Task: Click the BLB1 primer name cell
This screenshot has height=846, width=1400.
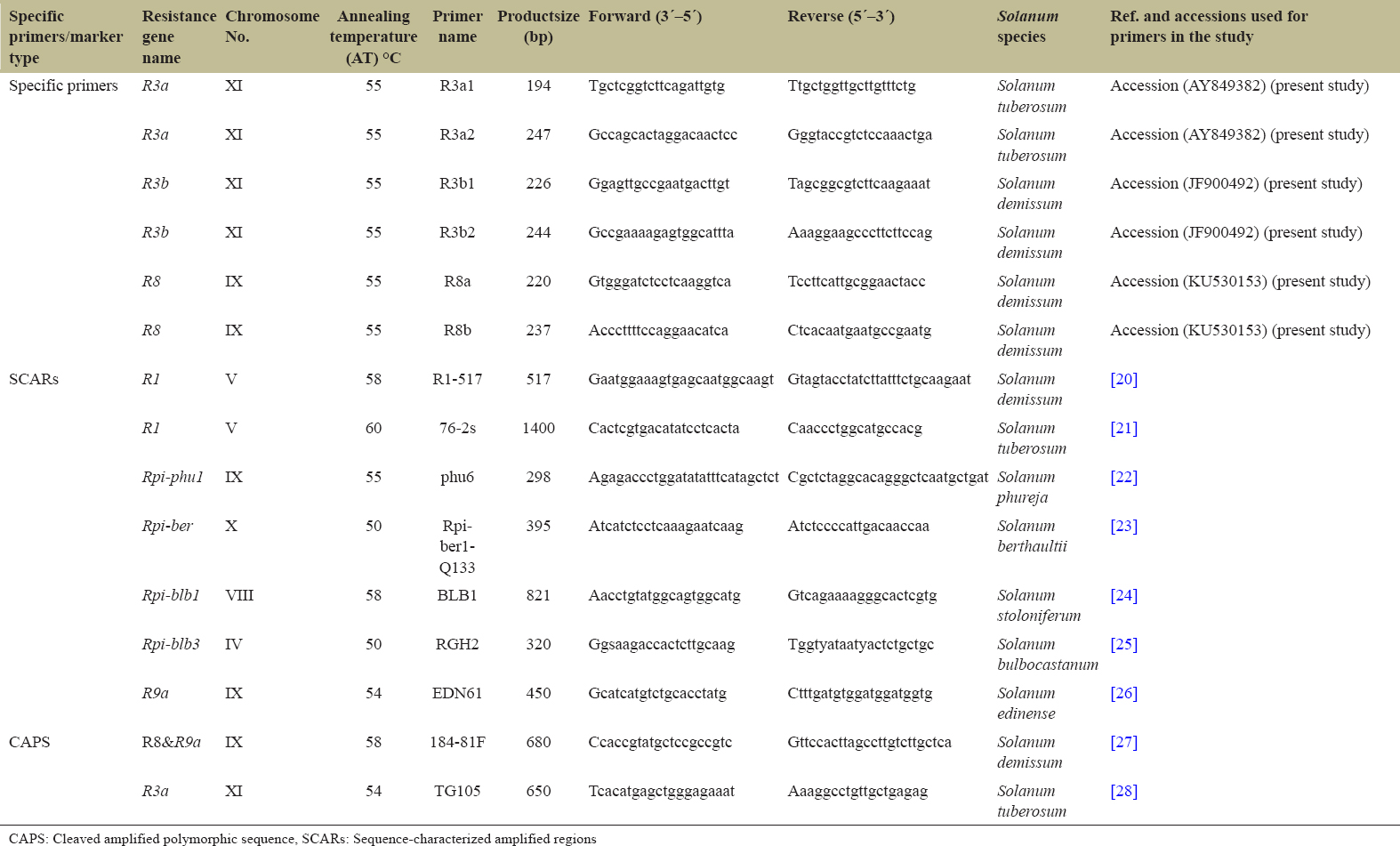Action: (457, 595)
